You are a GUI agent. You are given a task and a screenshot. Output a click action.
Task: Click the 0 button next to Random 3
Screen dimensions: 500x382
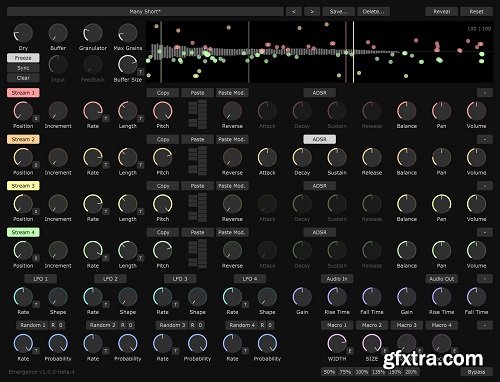[x=200, y=325]
